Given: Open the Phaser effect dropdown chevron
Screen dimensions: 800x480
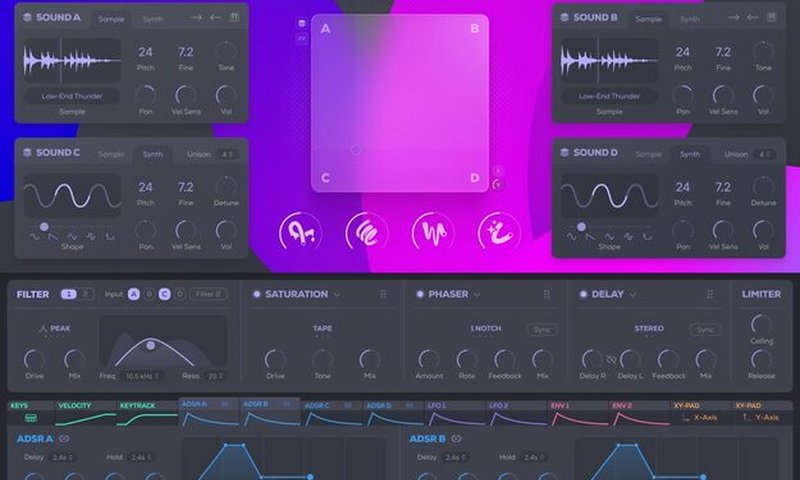Looking at the screenshot, I should [x=477, y=295].
